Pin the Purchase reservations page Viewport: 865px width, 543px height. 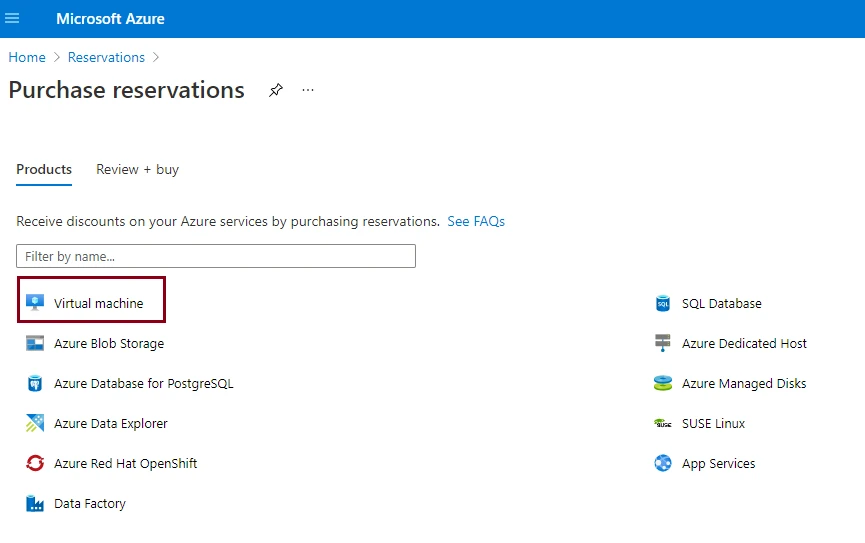click(x=276, y=90)
